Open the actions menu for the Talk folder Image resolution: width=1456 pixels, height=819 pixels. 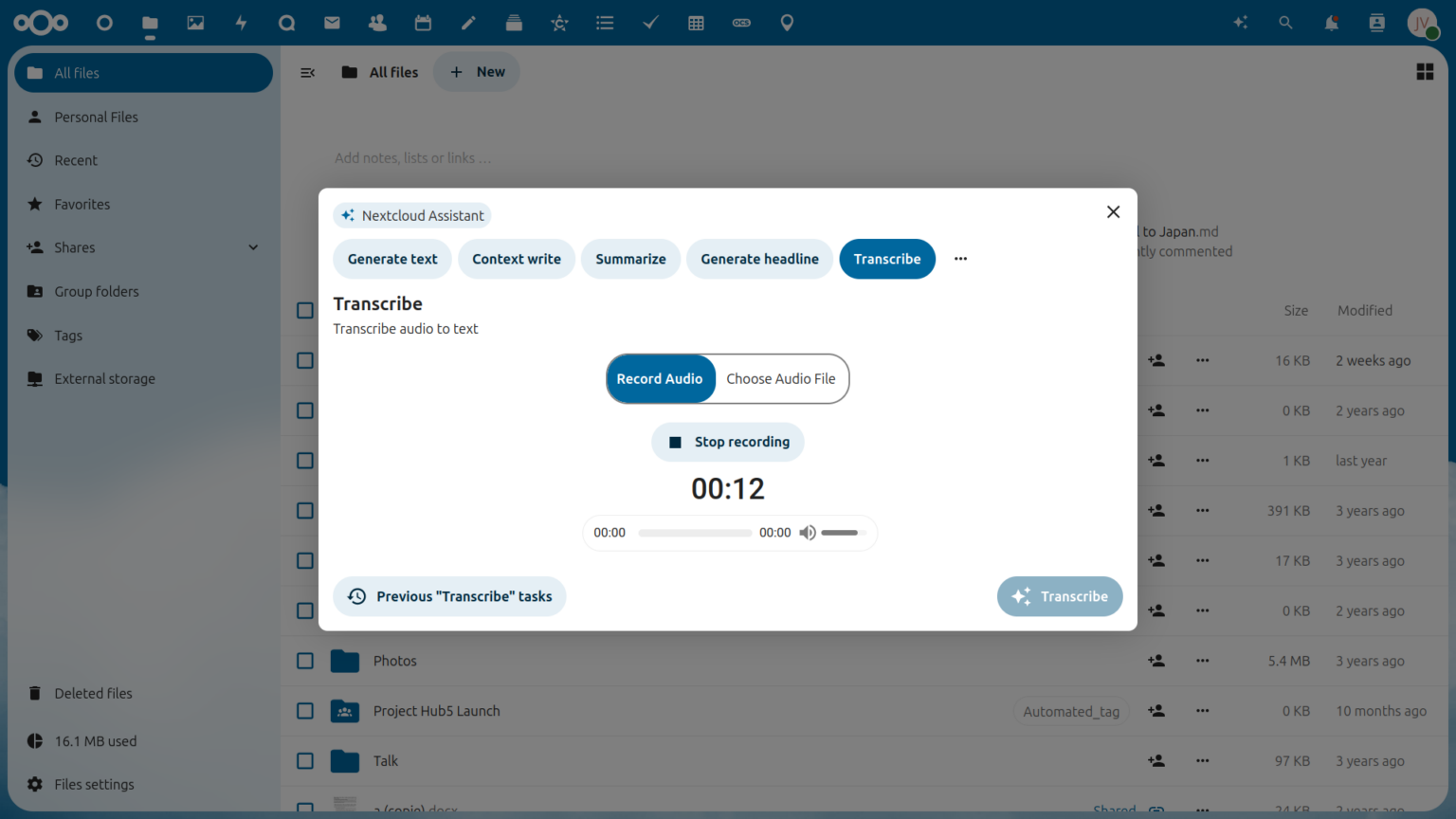pyautogui.click(x=1202, y=760)
